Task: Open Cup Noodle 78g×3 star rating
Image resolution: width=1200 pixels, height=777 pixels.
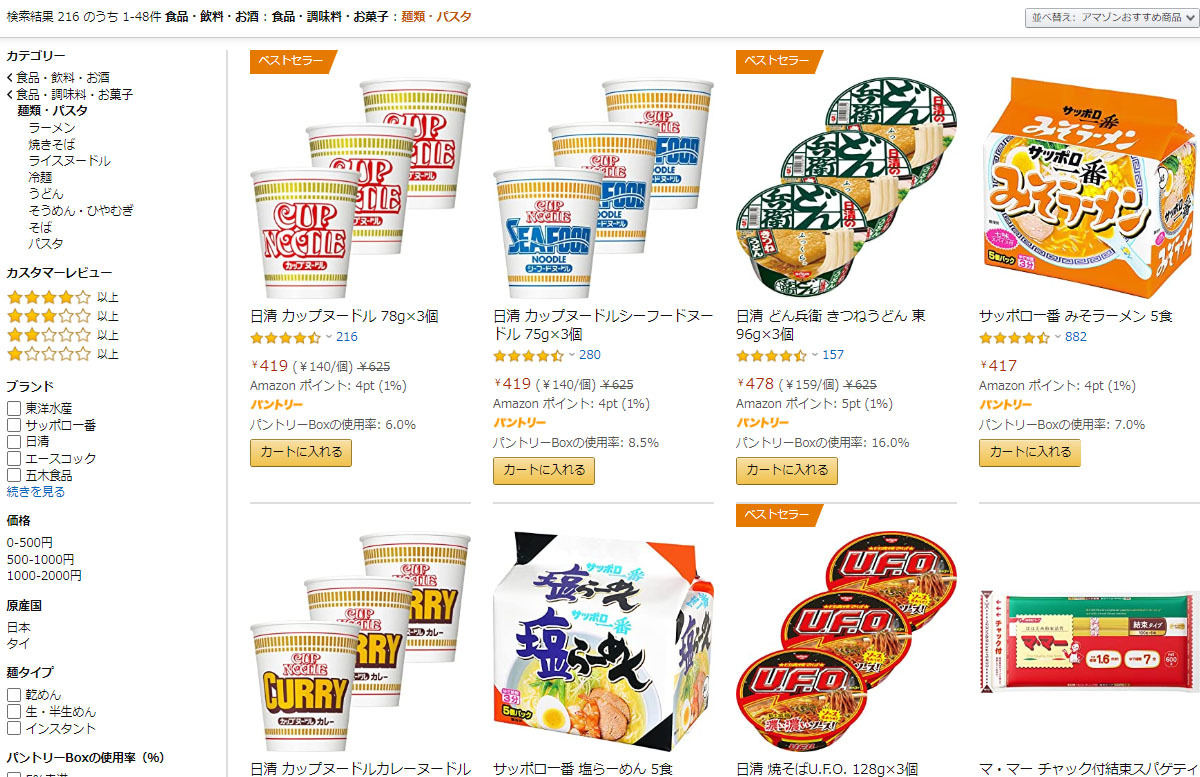Action: point(285,337)
